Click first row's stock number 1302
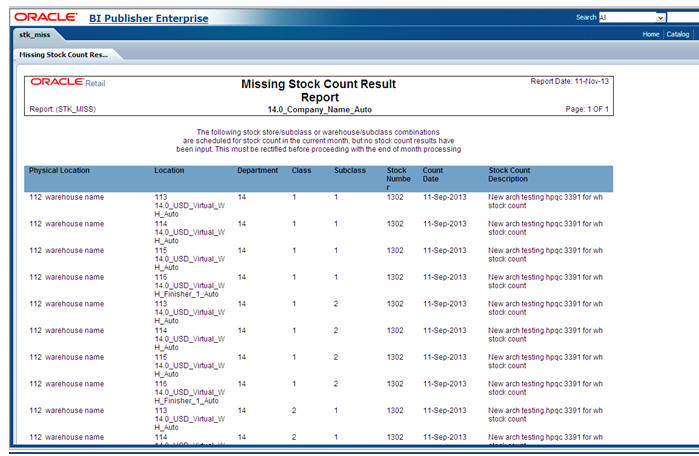699x456 pixels. pos(395,197)
